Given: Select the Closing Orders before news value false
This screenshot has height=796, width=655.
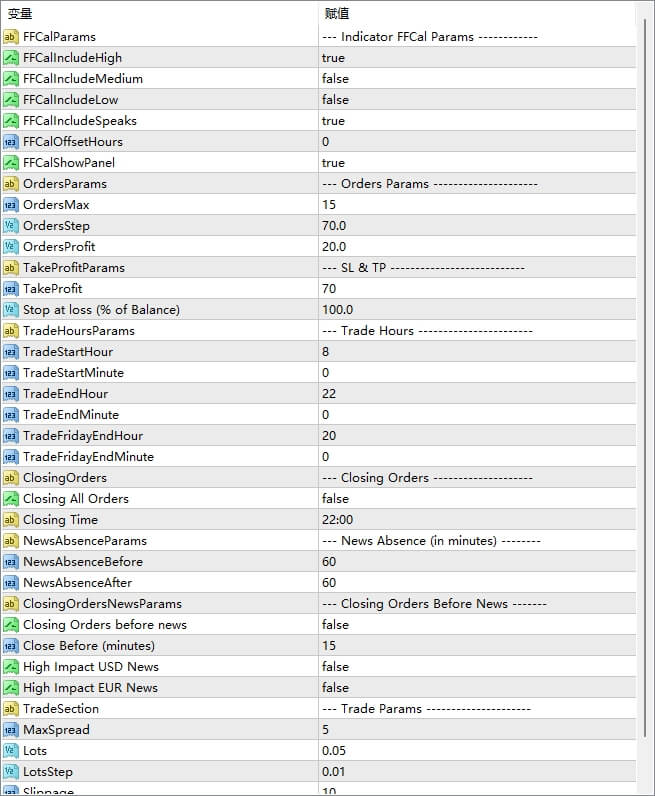Looking at the screenshot, I should pyautogui.click(x=335, y=625).
